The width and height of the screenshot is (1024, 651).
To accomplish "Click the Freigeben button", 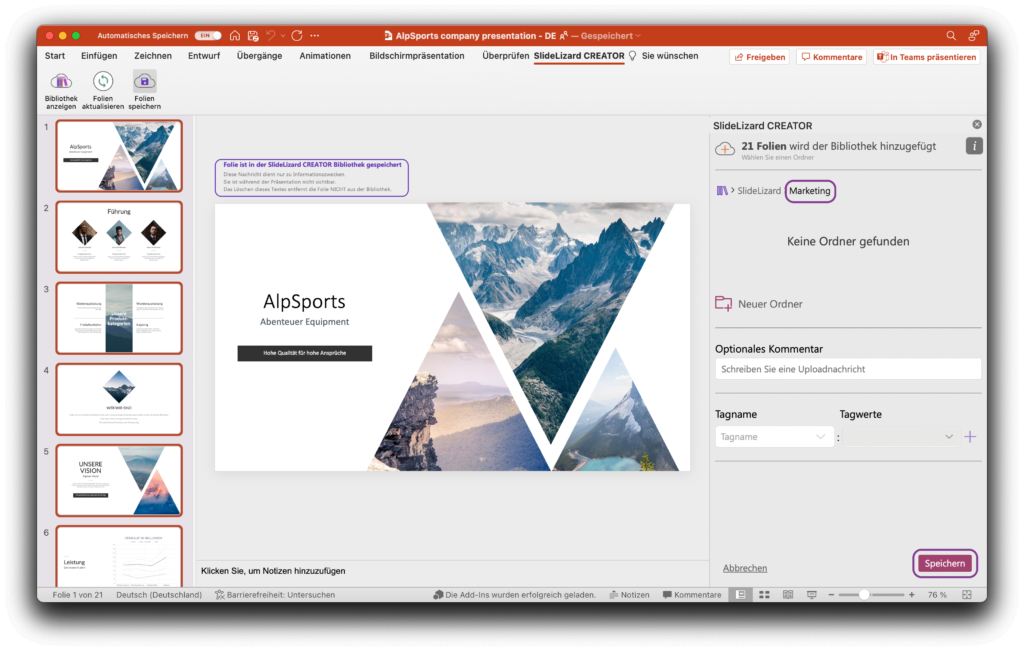I will point(760,57).
